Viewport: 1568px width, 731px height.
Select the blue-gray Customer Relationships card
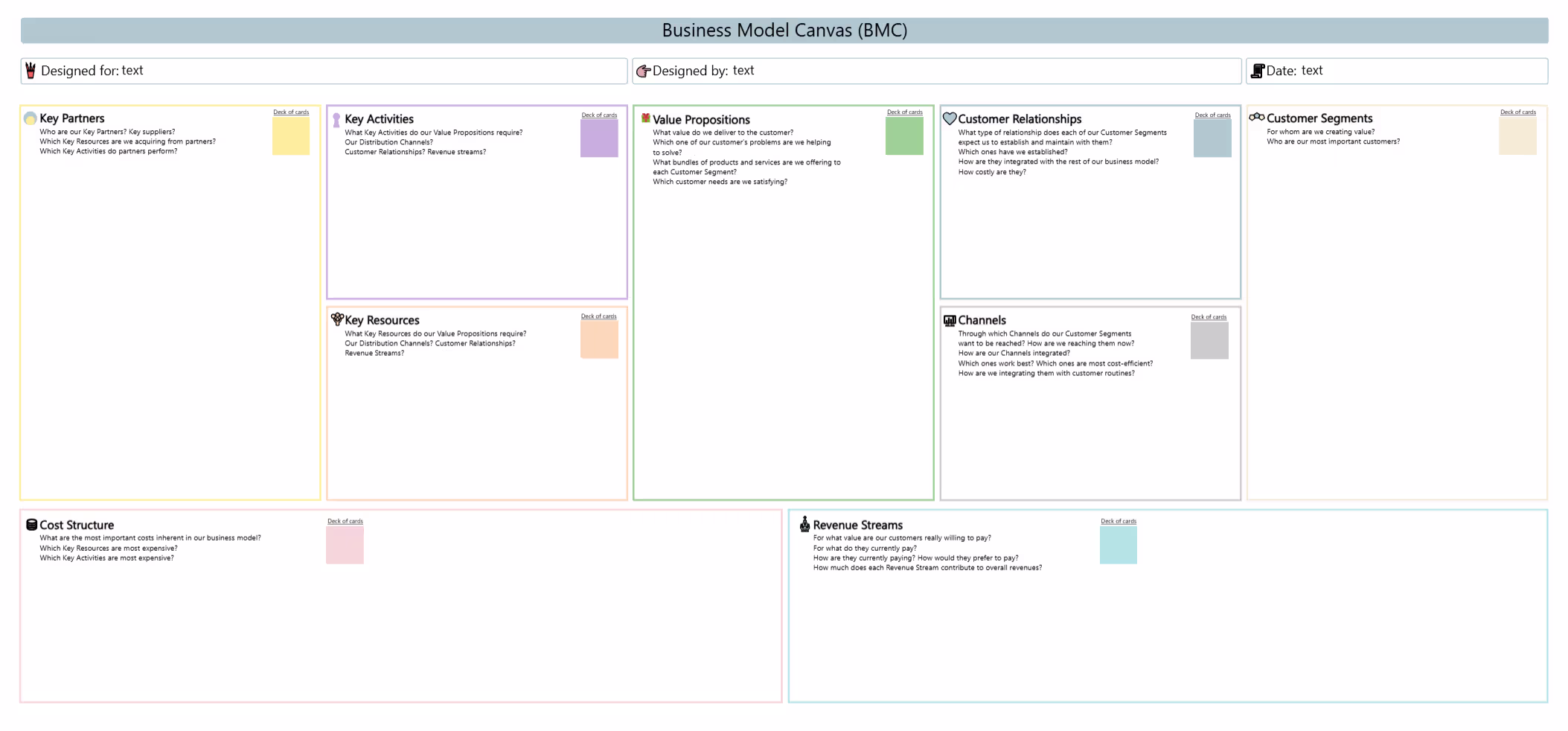1212,138
